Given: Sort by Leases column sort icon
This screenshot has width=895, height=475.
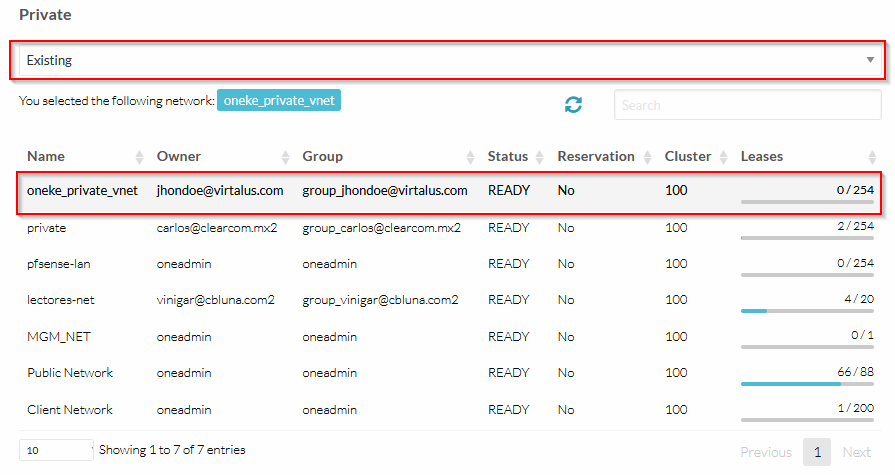Looking at the screenshot, I should (x=872, y=157).
